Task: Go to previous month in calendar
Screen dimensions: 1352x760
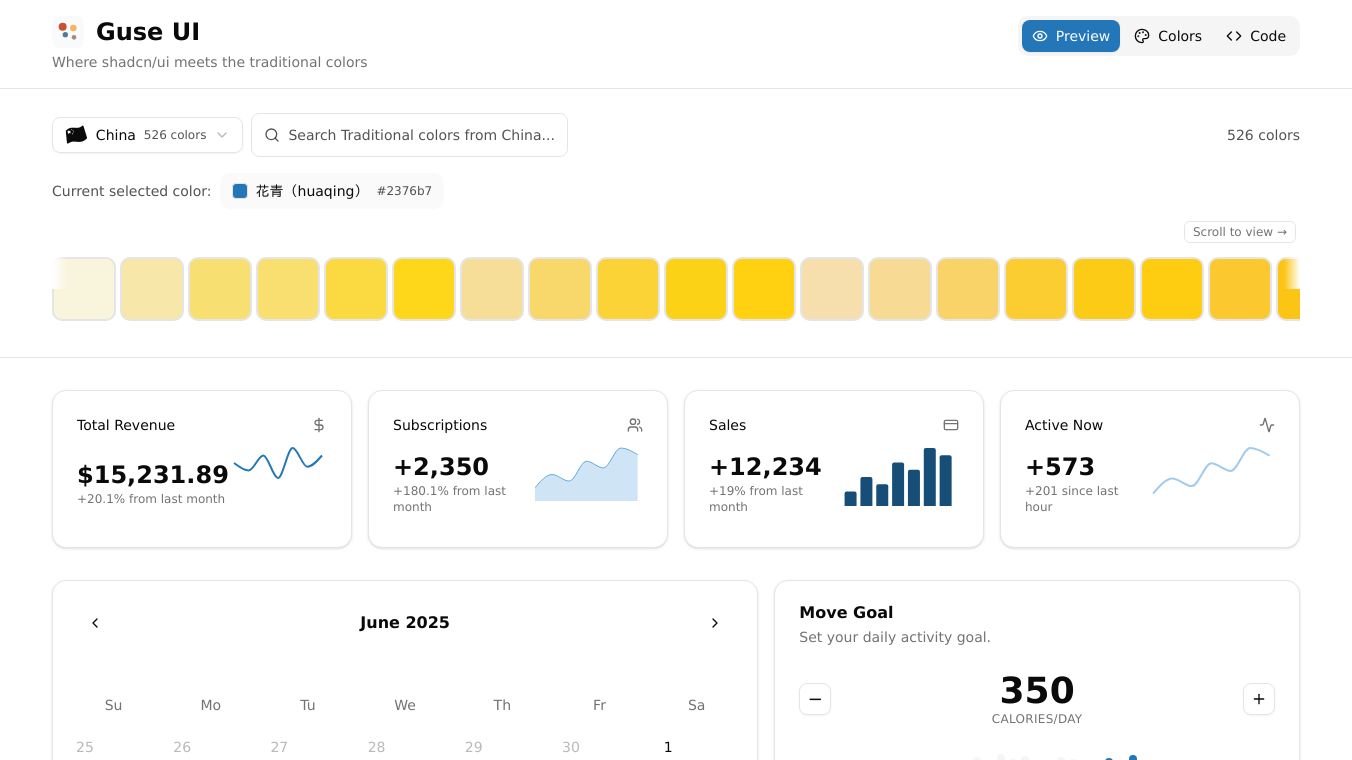Action: (95, 623)
